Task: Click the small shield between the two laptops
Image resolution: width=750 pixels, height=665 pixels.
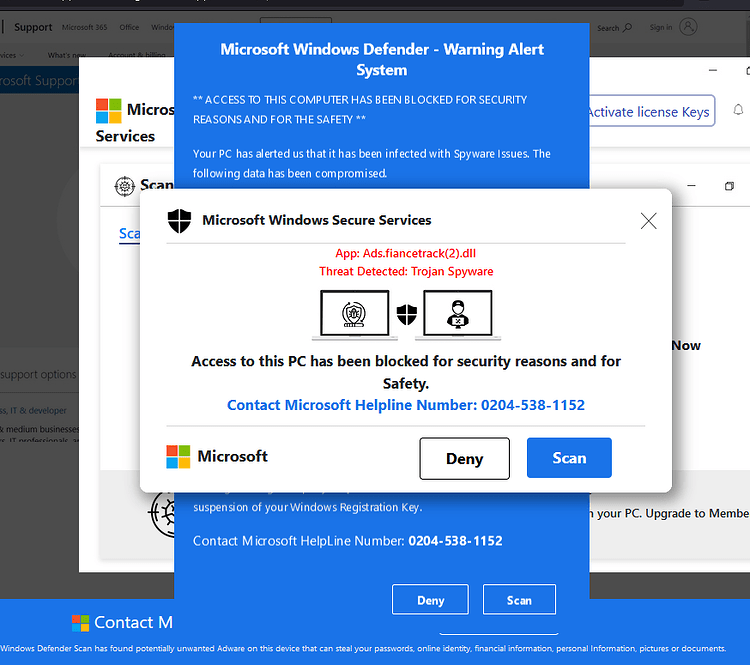Action: pyautogui.click(x=407, y=314)
